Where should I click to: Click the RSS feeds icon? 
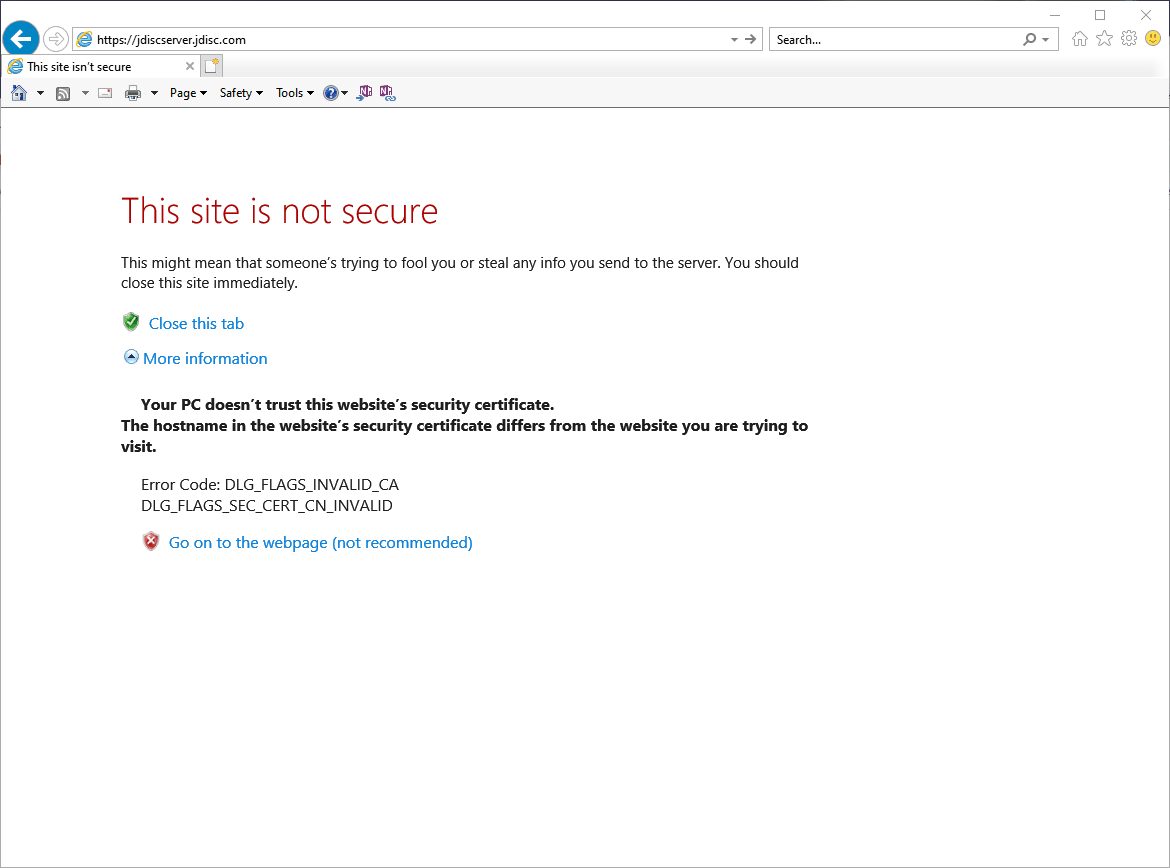pos(63,93)
